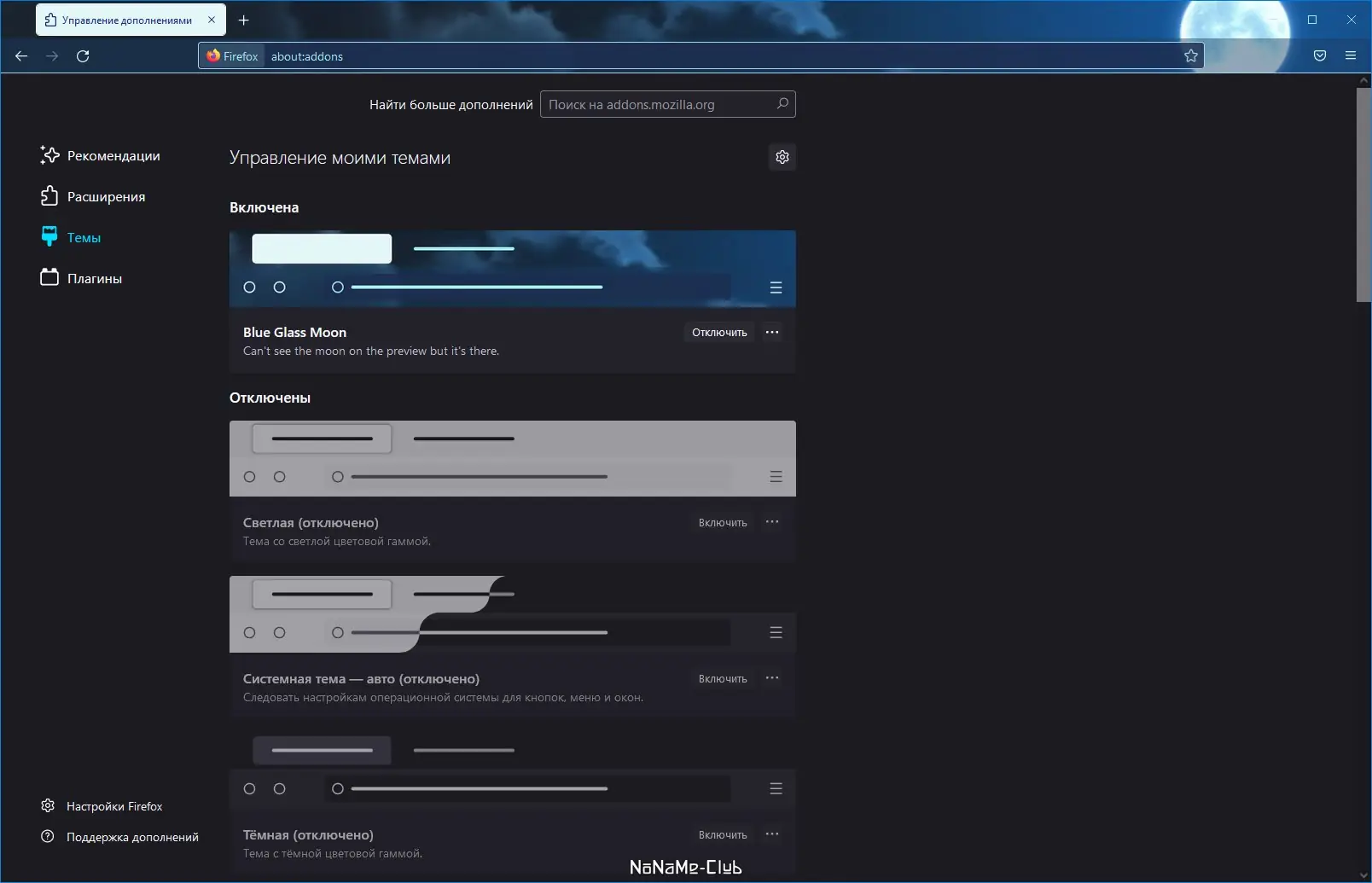
Task: Bookmark this page with the star icon
Action: (x=1191, y=56)
